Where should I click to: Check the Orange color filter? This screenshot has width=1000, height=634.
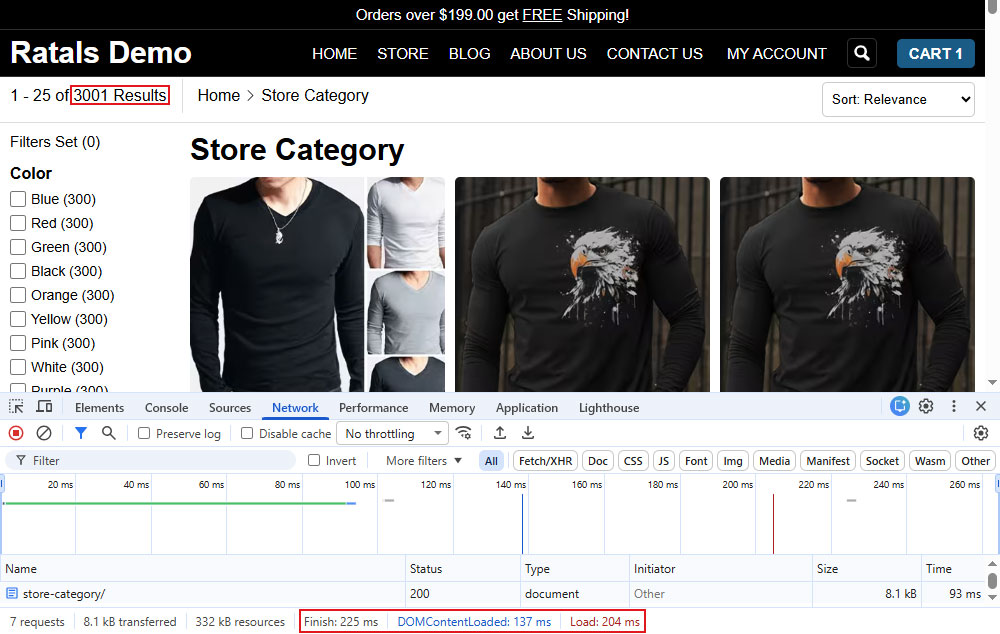pyautogui.click(x=18, y=295)
